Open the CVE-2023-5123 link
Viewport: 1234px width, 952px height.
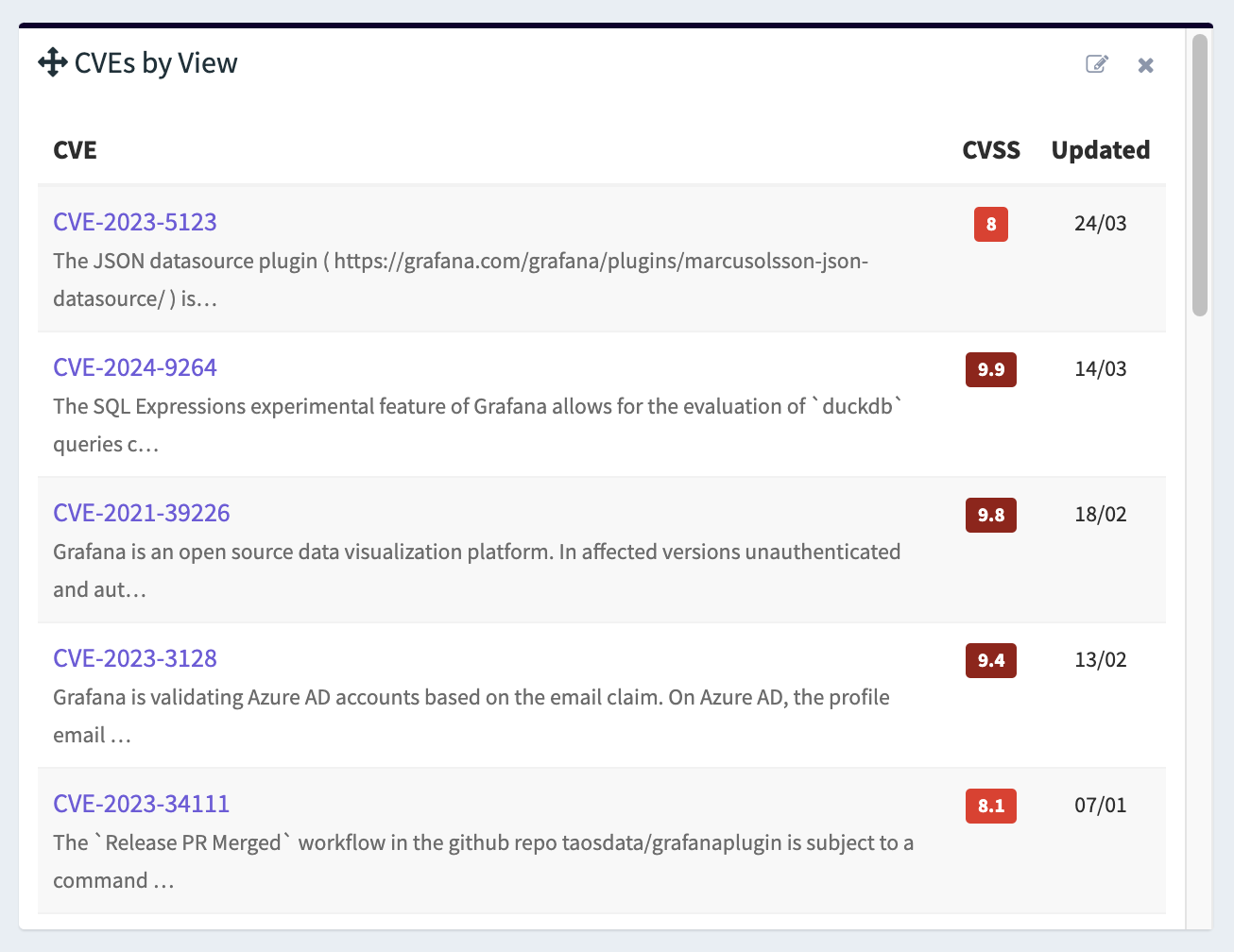135,222
